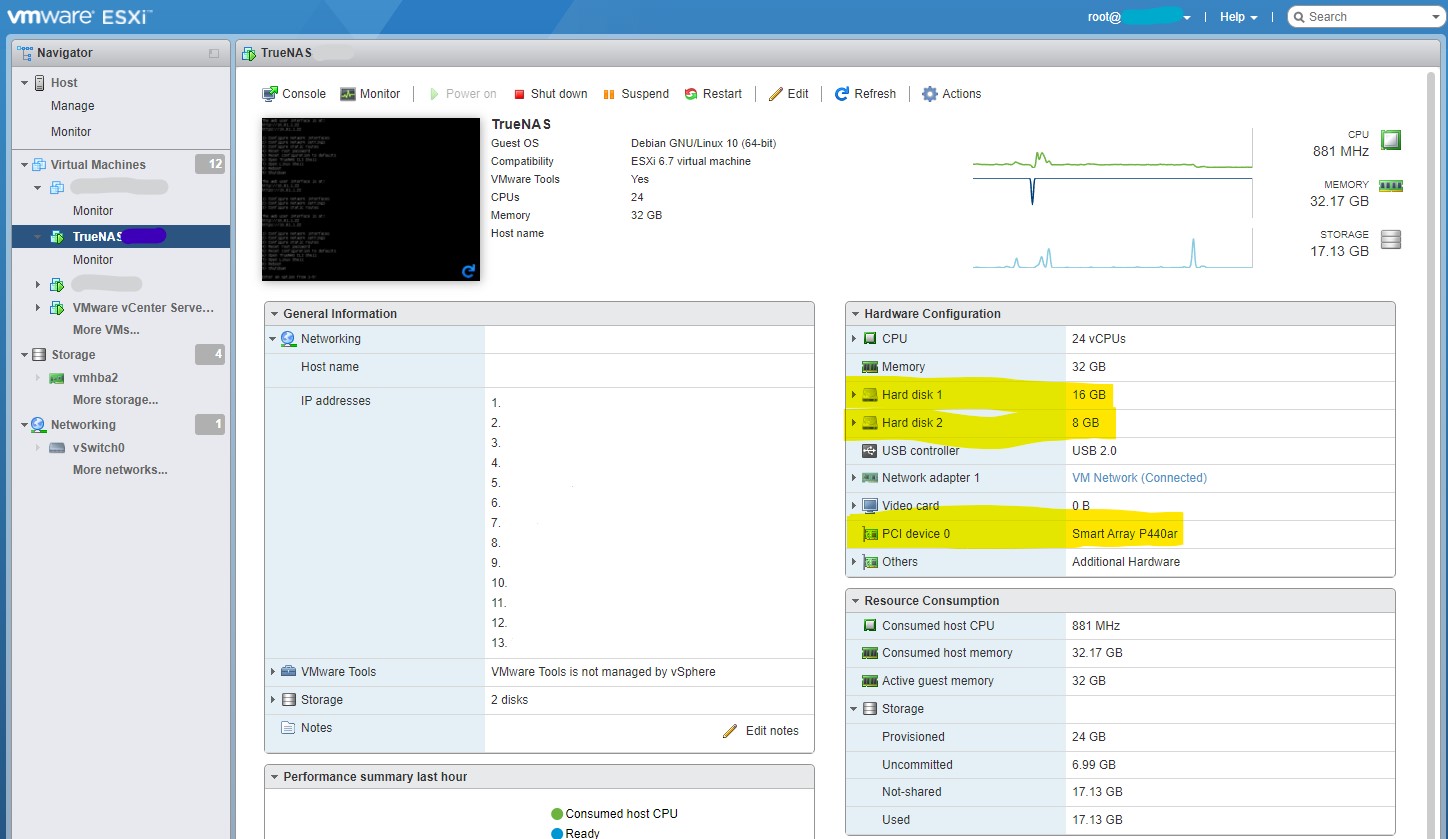Expand the Video card row
This screenshot has width=1448, height=839.
pyautogui.click(x=853, y=506)
